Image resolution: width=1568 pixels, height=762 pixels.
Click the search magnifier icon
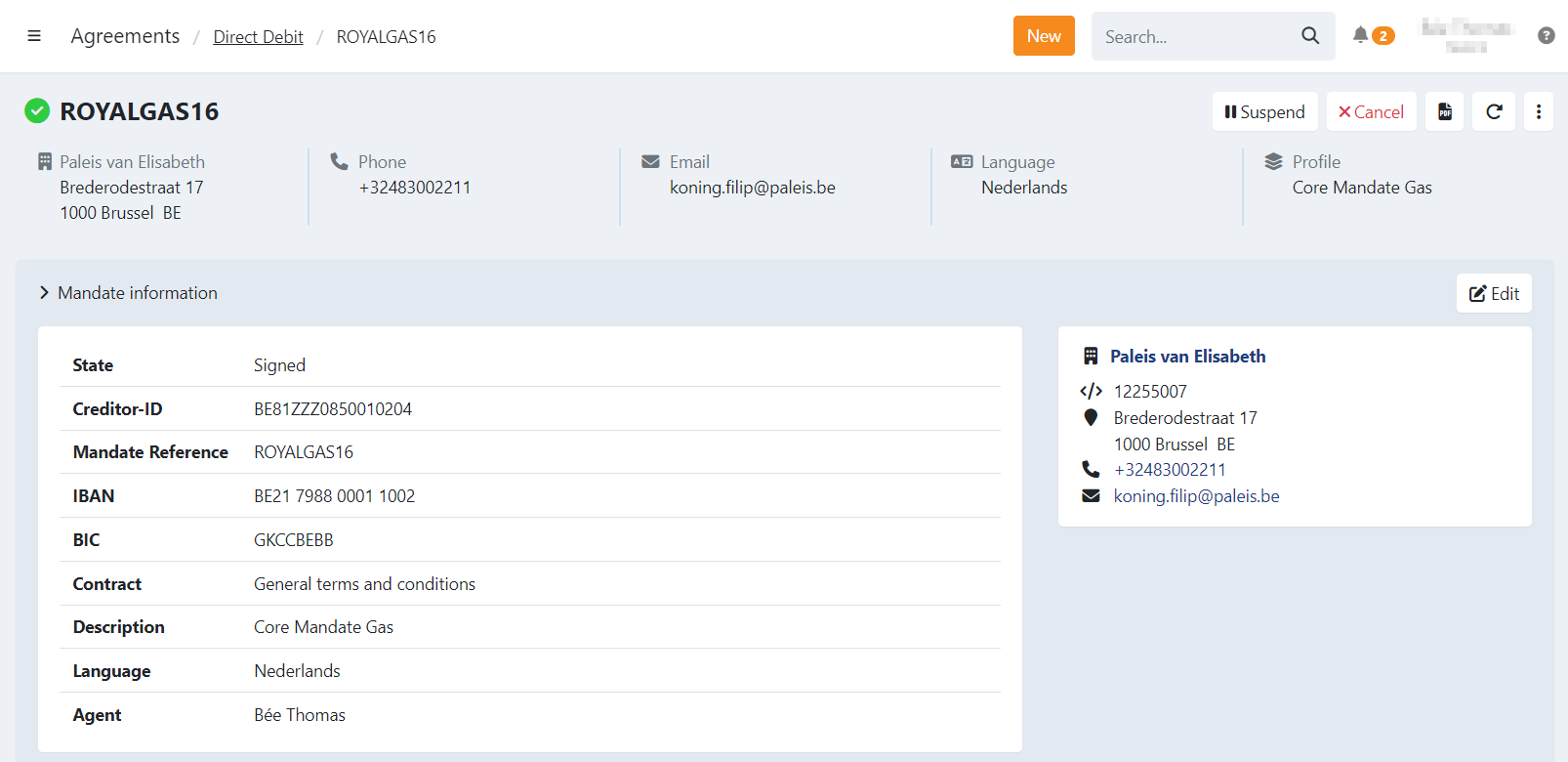tap(1310, 36)
